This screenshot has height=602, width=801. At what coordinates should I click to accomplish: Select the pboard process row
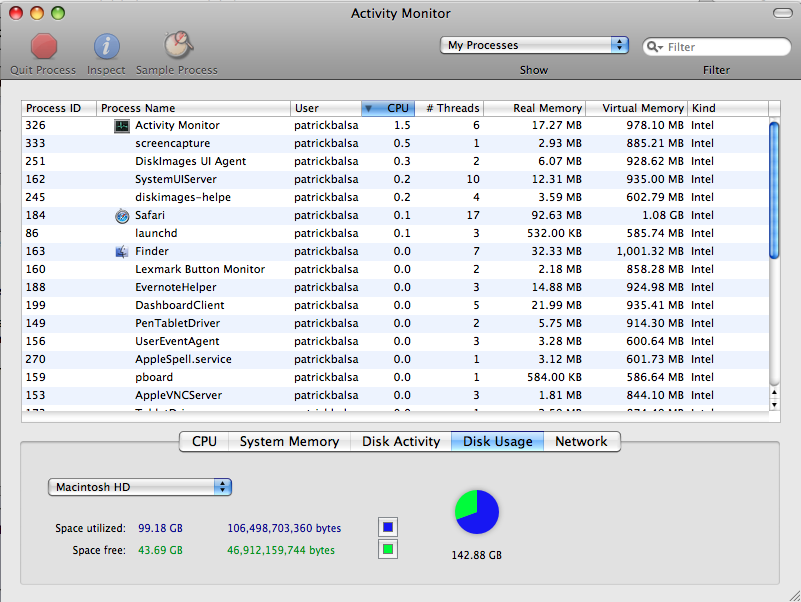pyautogui.click(x=395, y=377)
